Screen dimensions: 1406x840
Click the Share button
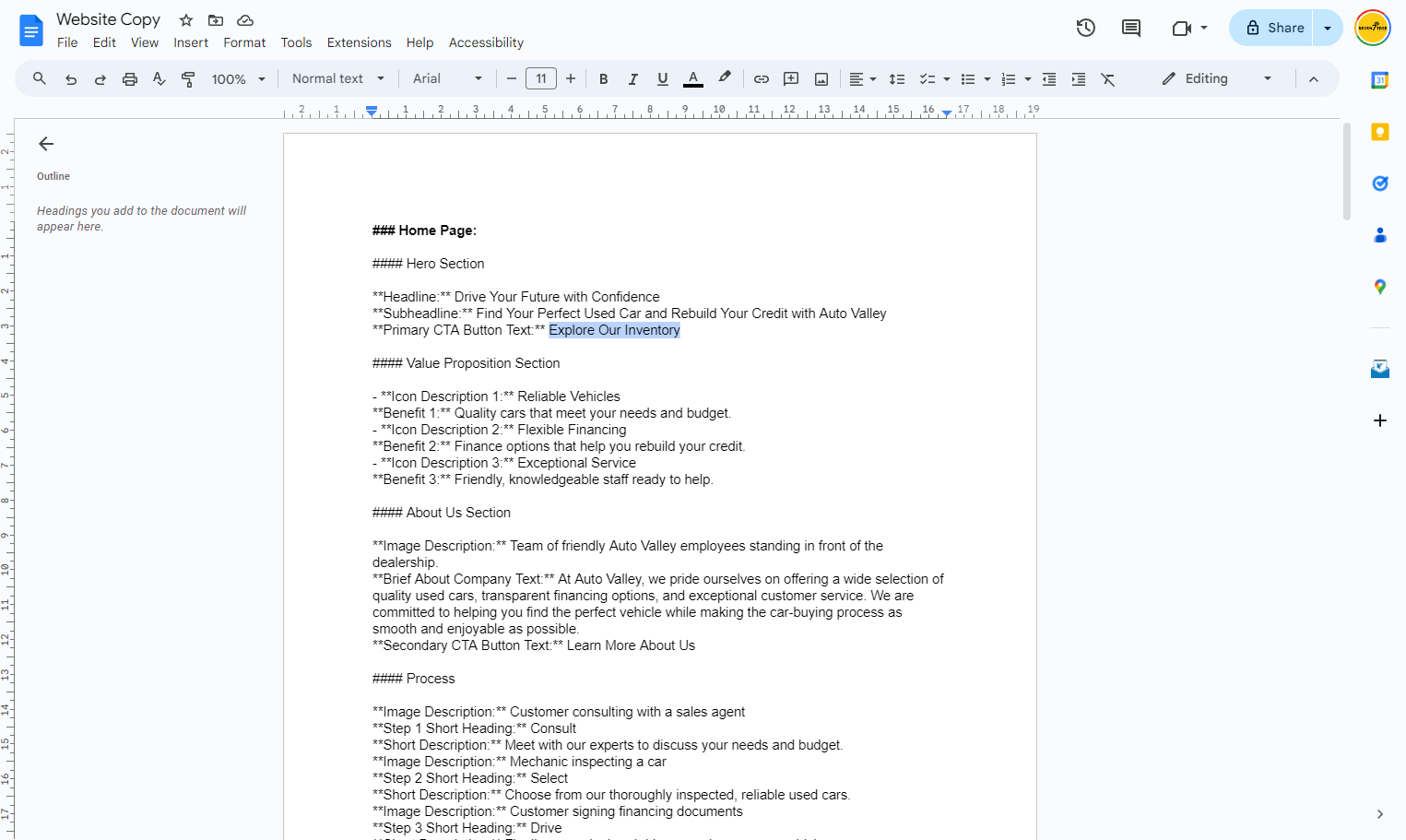pyautogui.click(x=1271, y=28)
